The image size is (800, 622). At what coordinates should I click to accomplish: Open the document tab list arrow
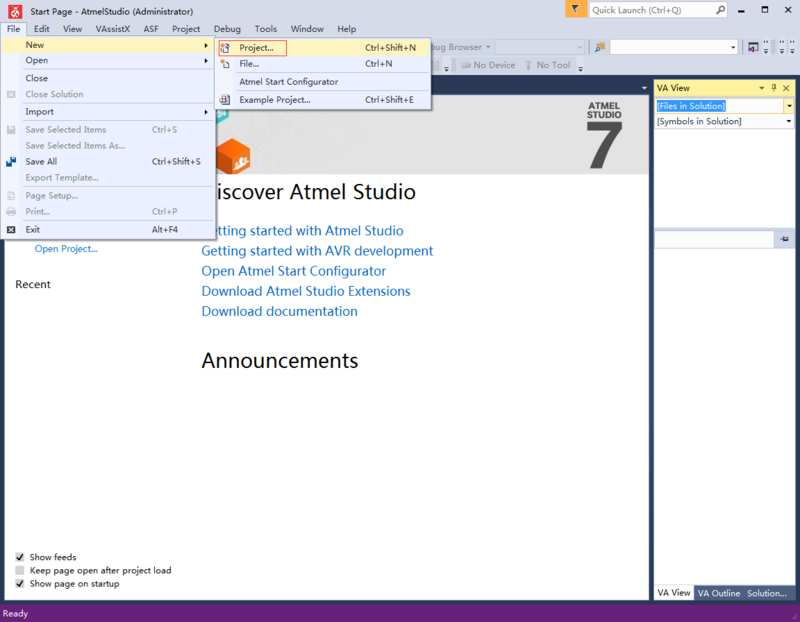tap(644, 88)
